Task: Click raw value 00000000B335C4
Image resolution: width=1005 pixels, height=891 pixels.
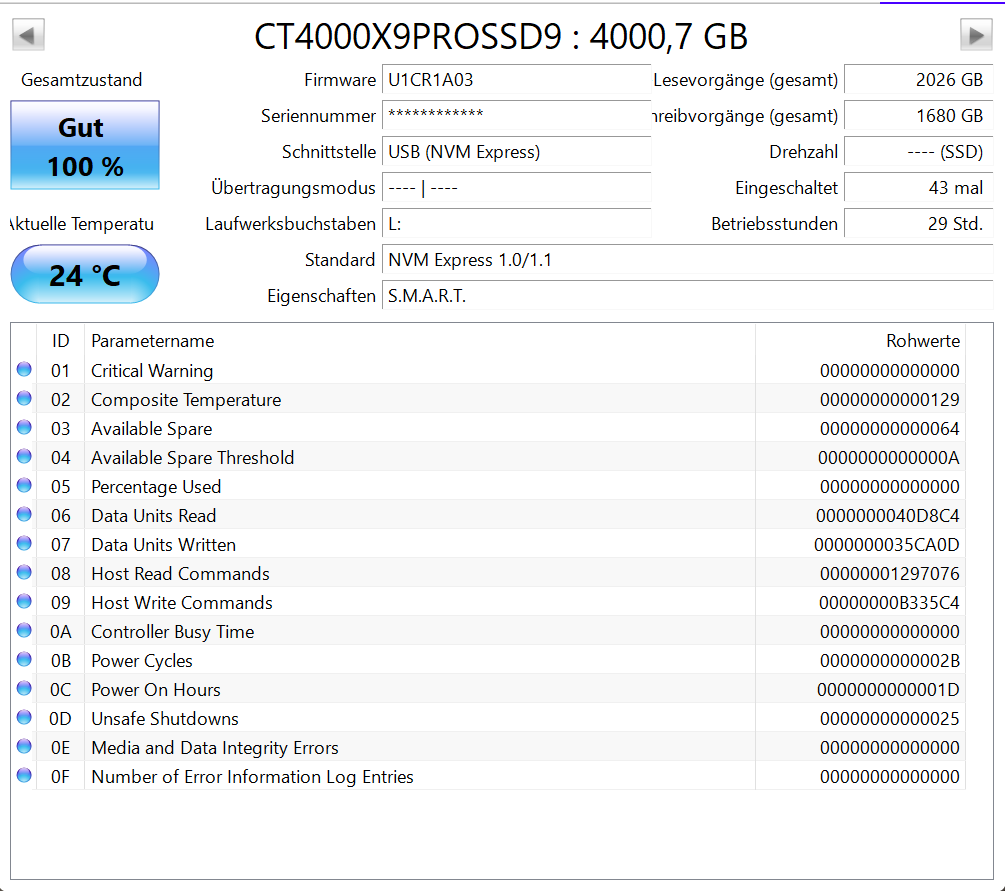Action: [889, 603]
